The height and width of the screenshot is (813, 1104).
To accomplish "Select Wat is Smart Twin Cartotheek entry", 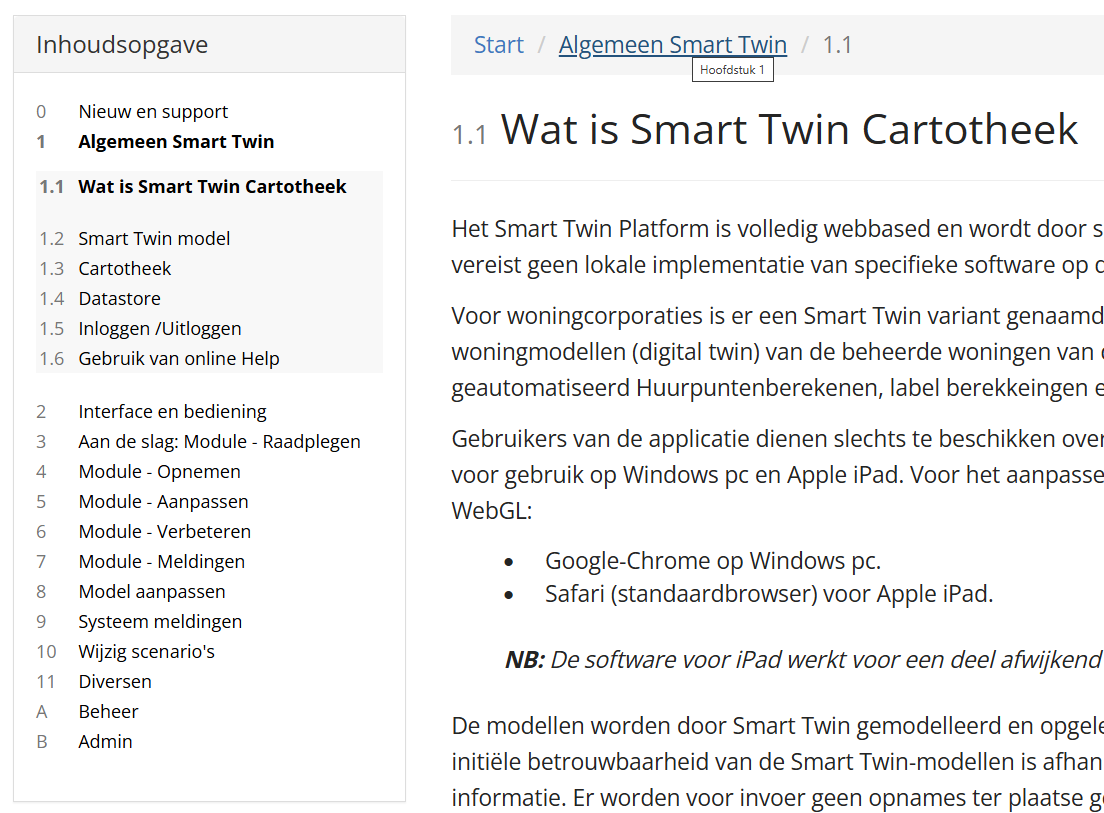I will coord(212,187).
